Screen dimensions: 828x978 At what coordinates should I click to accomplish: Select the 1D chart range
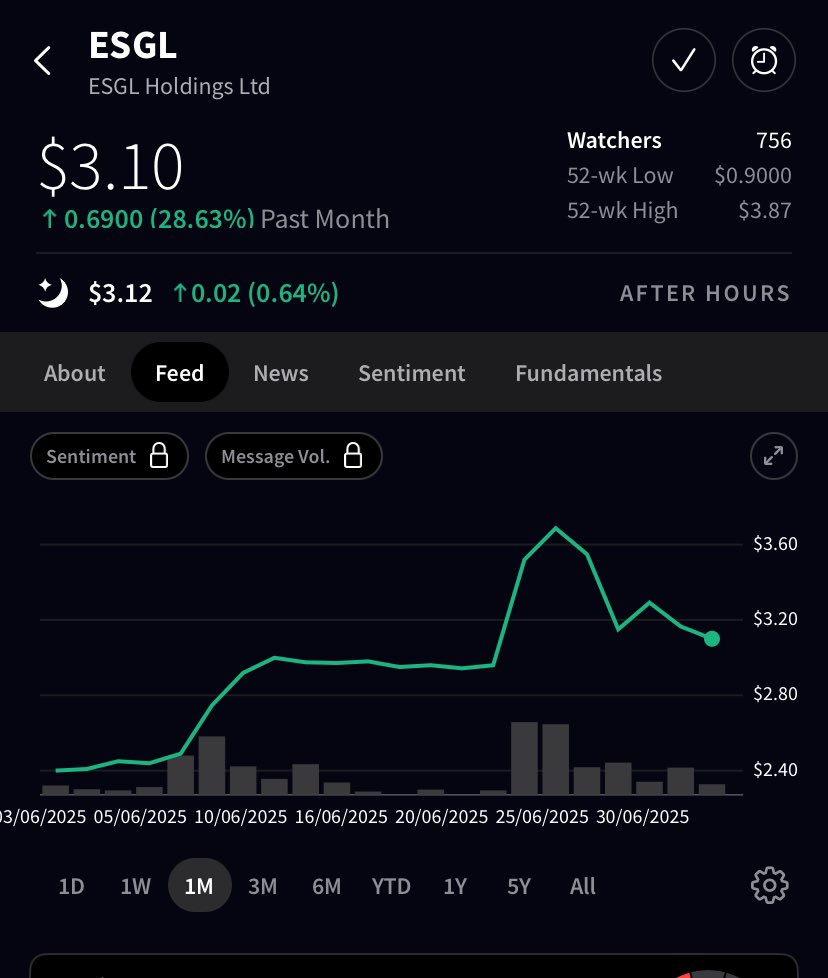point(71,886)
